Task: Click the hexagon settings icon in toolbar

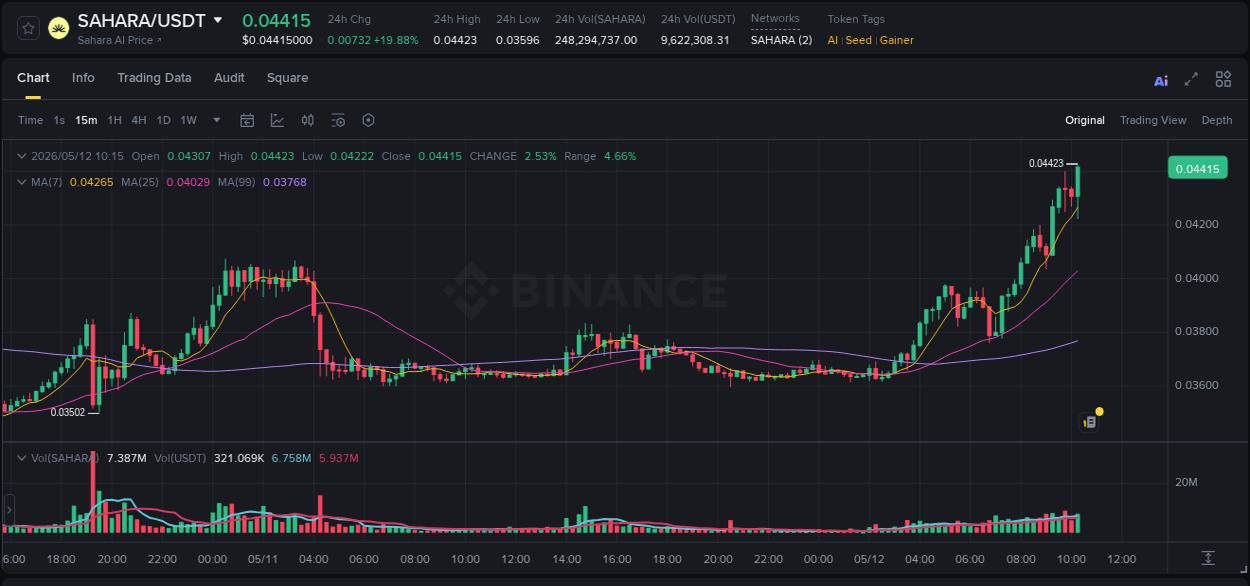Action: 368,120
